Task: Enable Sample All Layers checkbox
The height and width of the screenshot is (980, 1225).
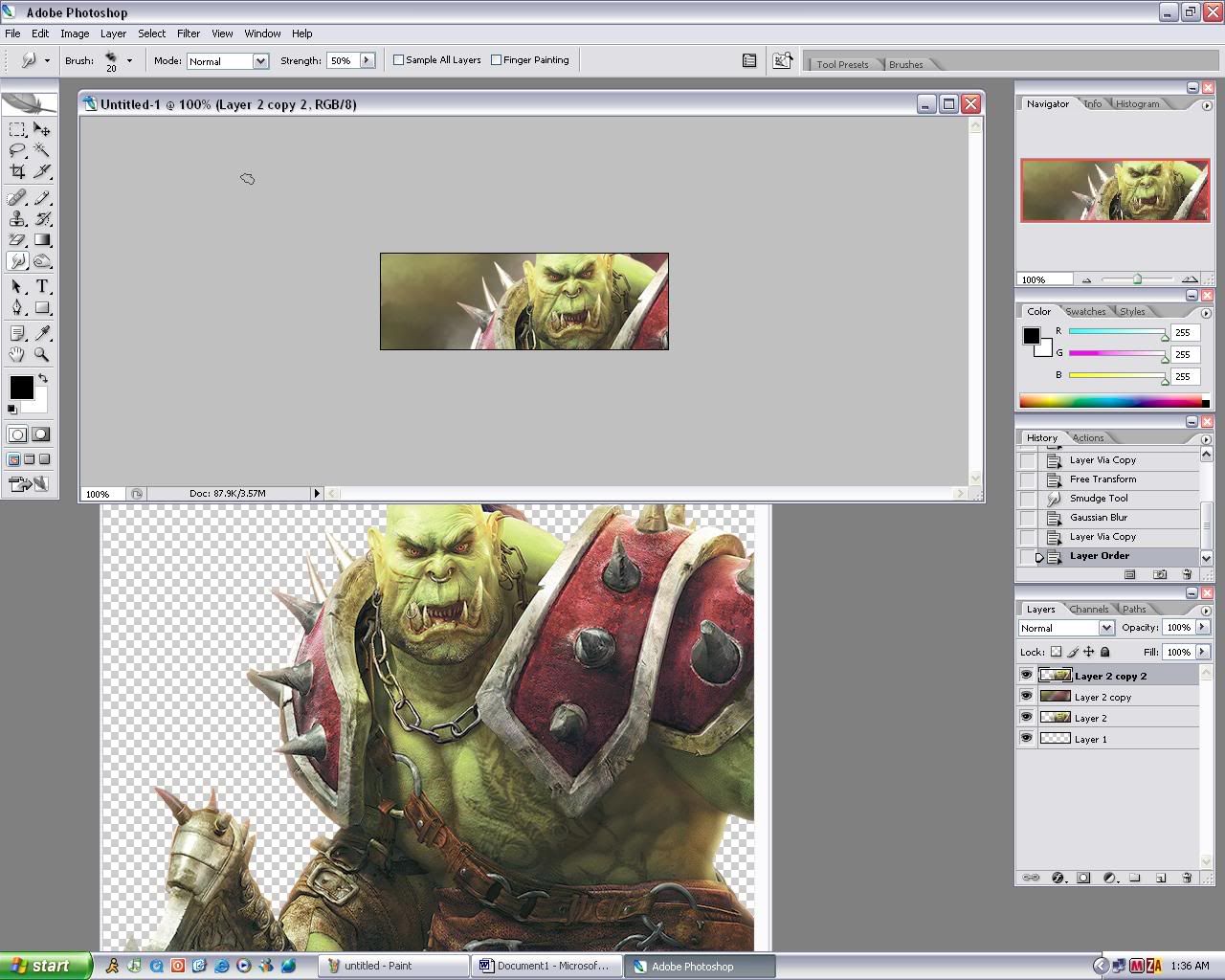Action: click(x=399, y=60)
